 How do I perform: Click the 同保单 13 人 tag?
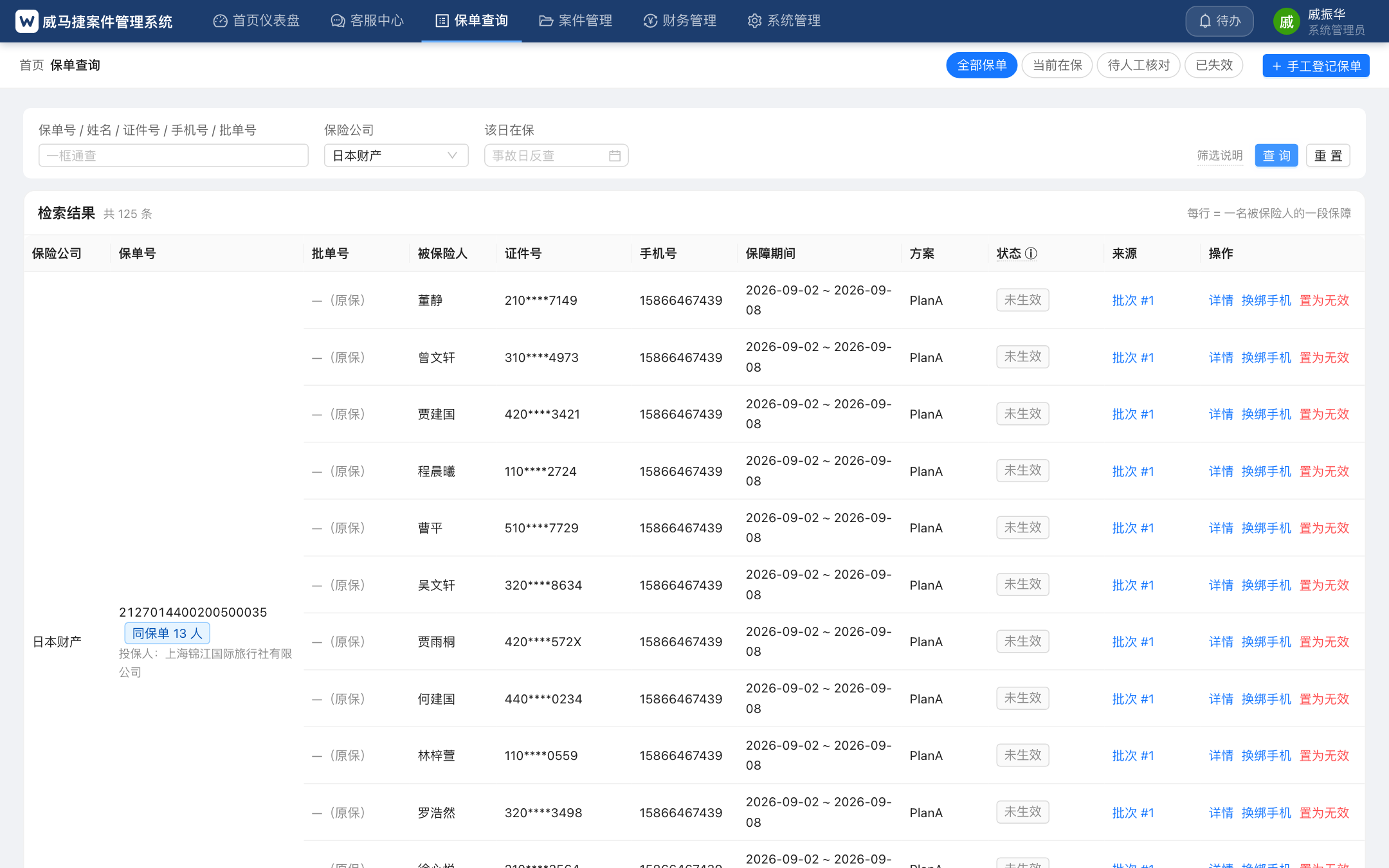pos(167,633)
